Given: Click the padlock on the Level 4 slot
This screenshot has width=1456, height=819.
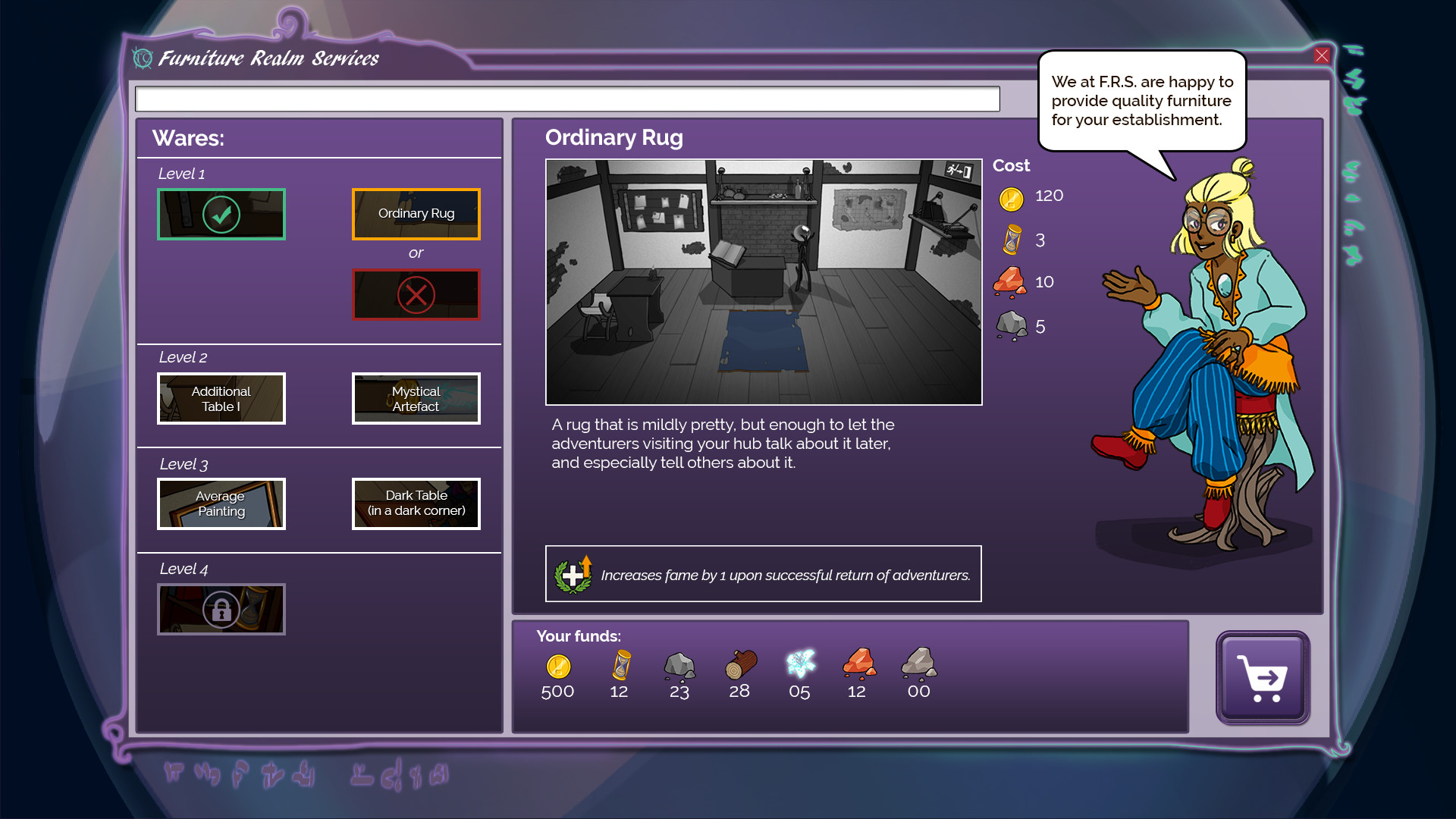Looking at the screenshot, I should [x=221, y=609].
